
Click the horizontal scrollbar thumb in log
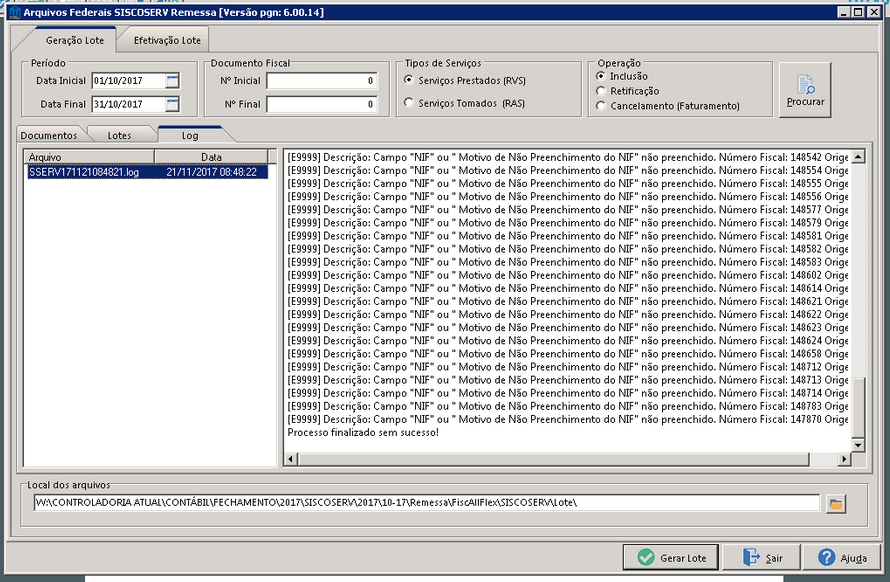click(553, 459)
